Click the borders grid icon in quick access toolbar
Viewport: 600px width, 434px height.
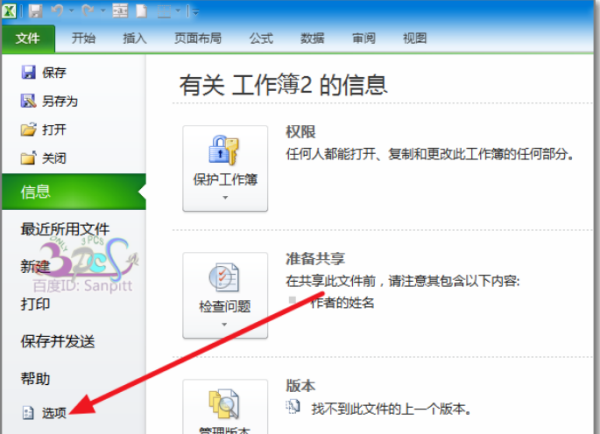point(165,11)
